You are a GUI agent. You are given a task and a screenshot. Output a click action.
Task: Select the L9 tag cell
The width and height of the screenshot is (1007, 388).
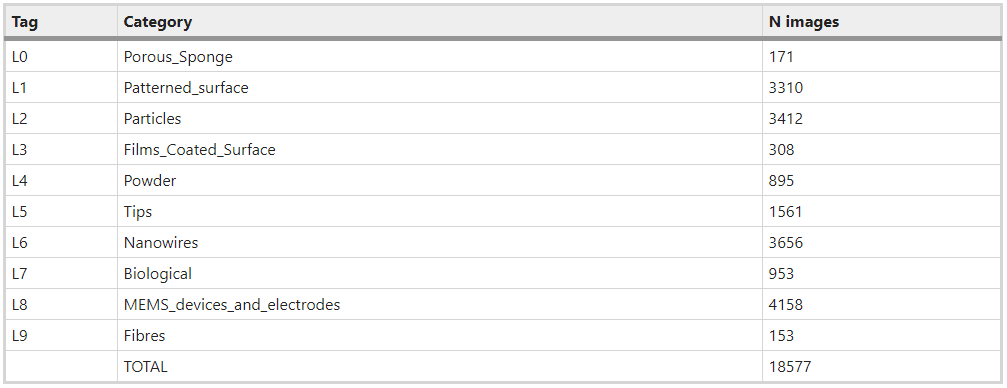pyautogui.click(x=61, y=335)
